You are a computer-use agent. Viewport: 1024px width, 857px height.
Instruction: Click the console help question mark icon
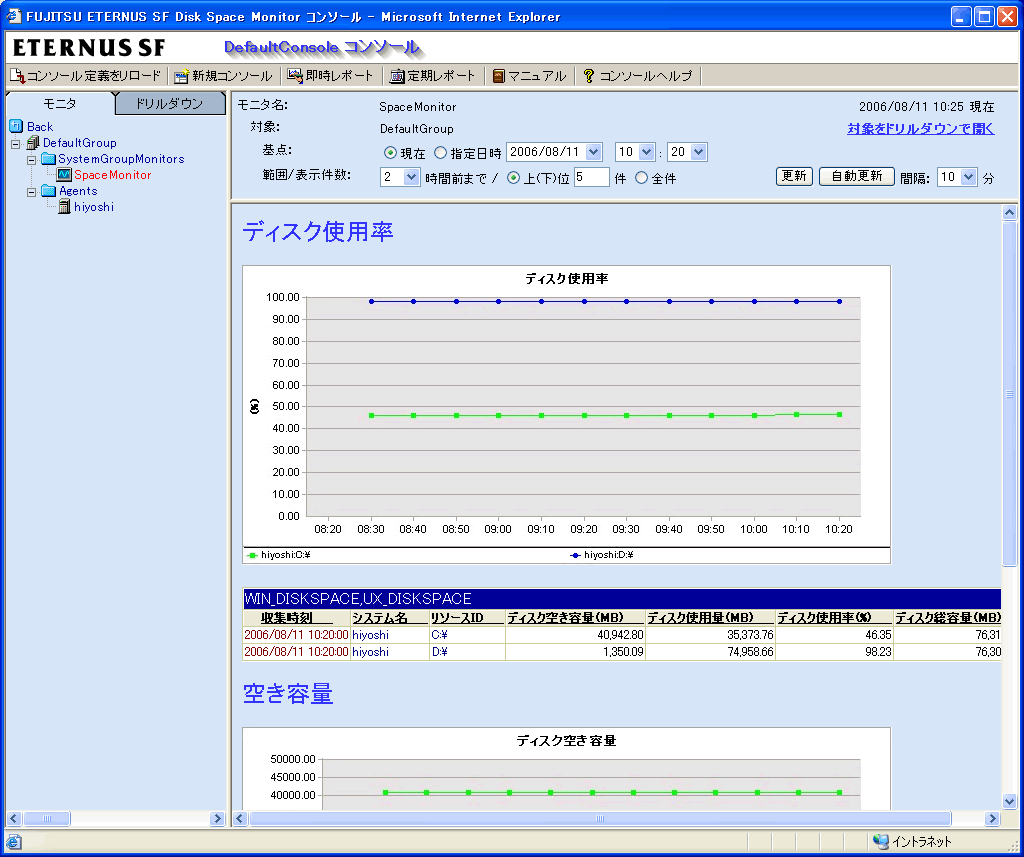click(x=589, y=76)
